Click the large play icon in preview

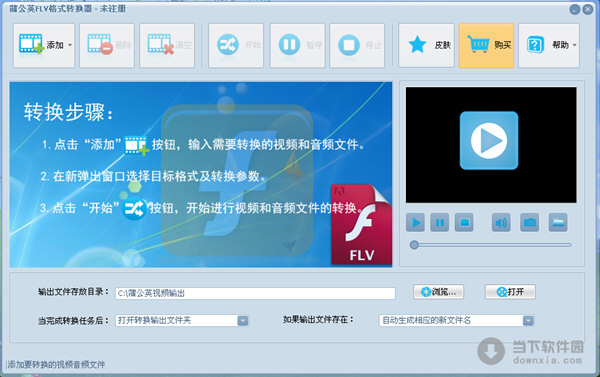pyautogui.click(x=489, y=140)
